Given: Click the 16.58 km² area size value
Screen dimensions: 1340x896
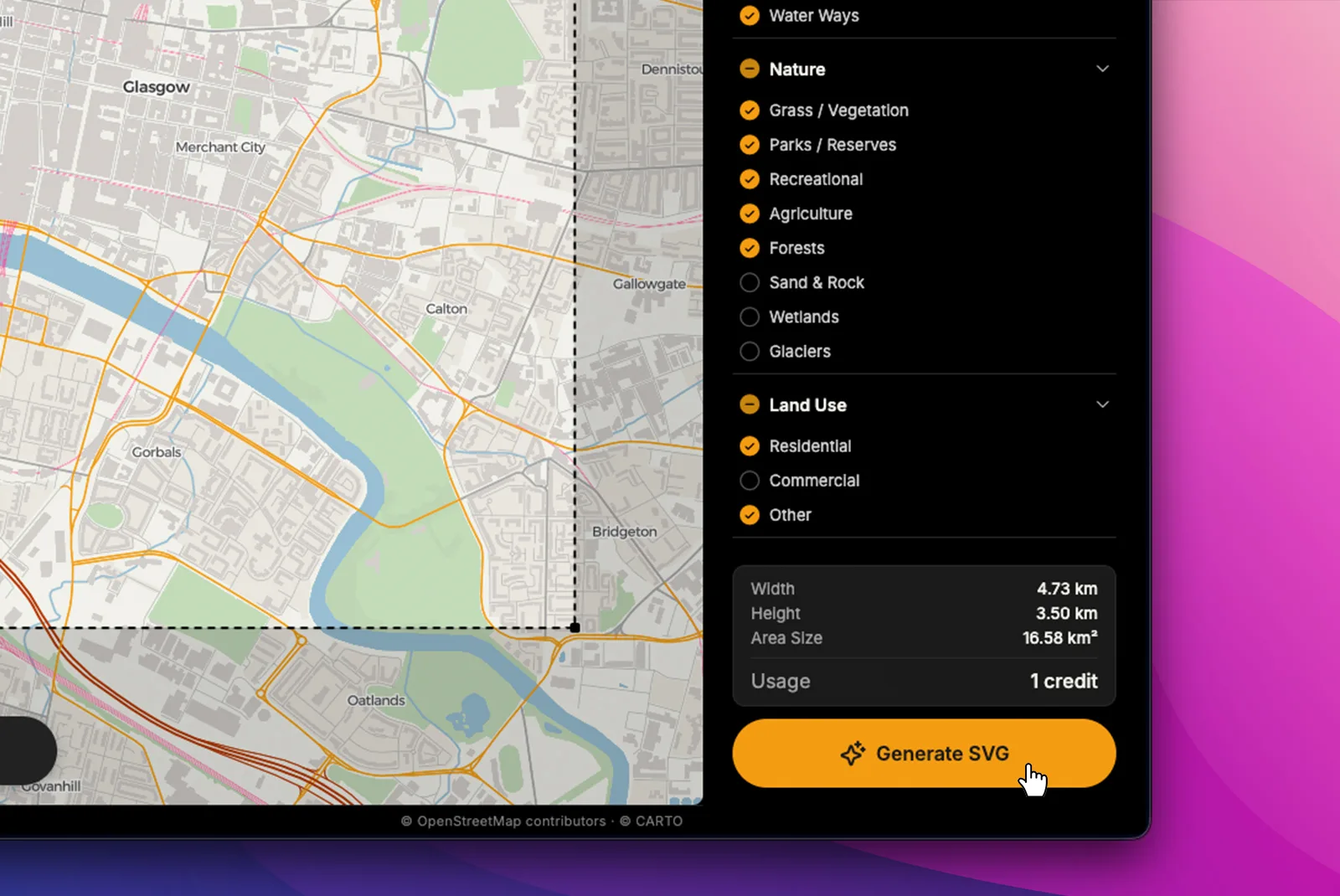Looking at the screenshot, I should pyautogui.click(x=1059, y=637).
